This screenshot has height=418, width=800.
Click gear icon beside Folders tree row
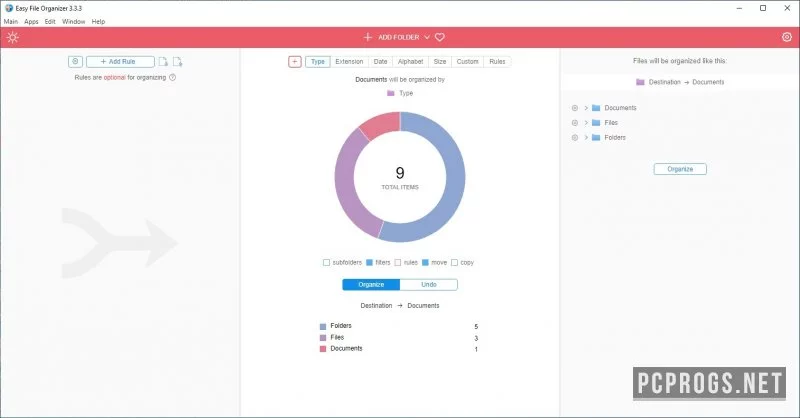574,138
